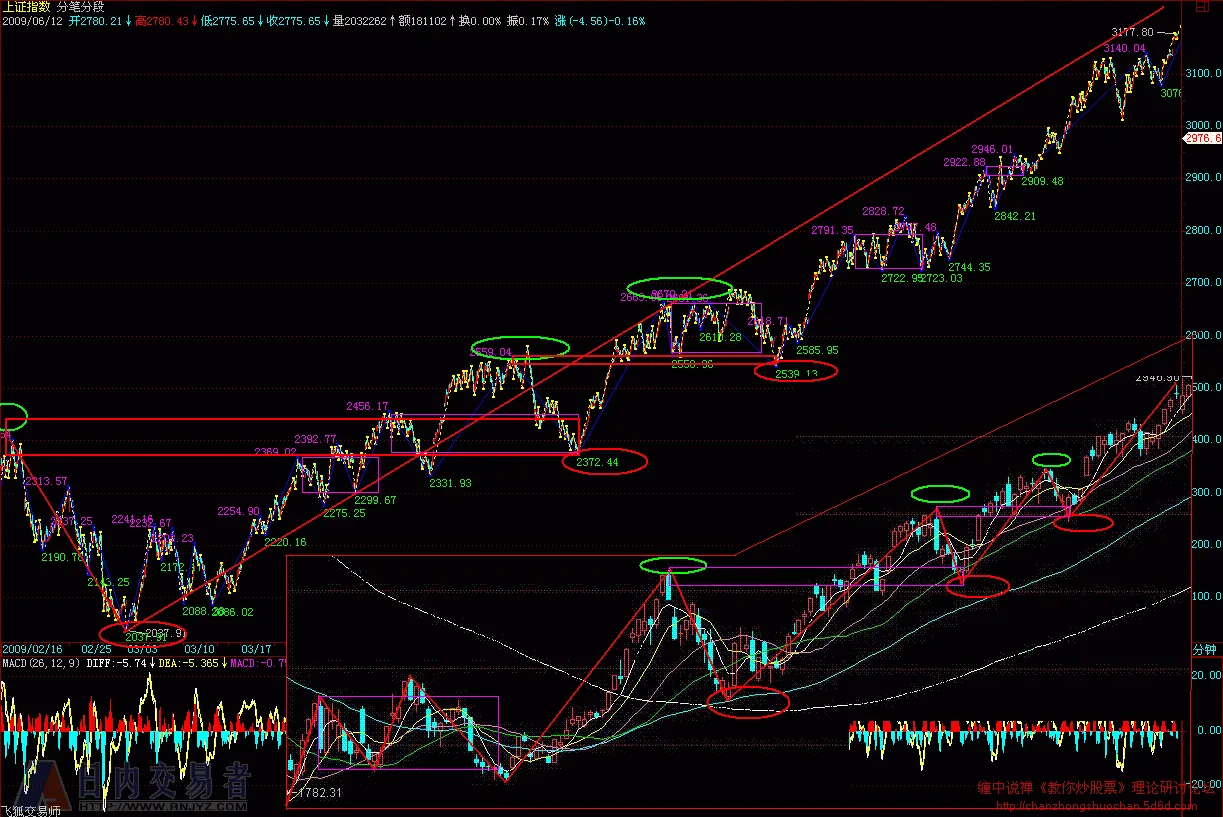
Task: Click the 2976.6 current price axis marker
Action: pos(1203,139)
